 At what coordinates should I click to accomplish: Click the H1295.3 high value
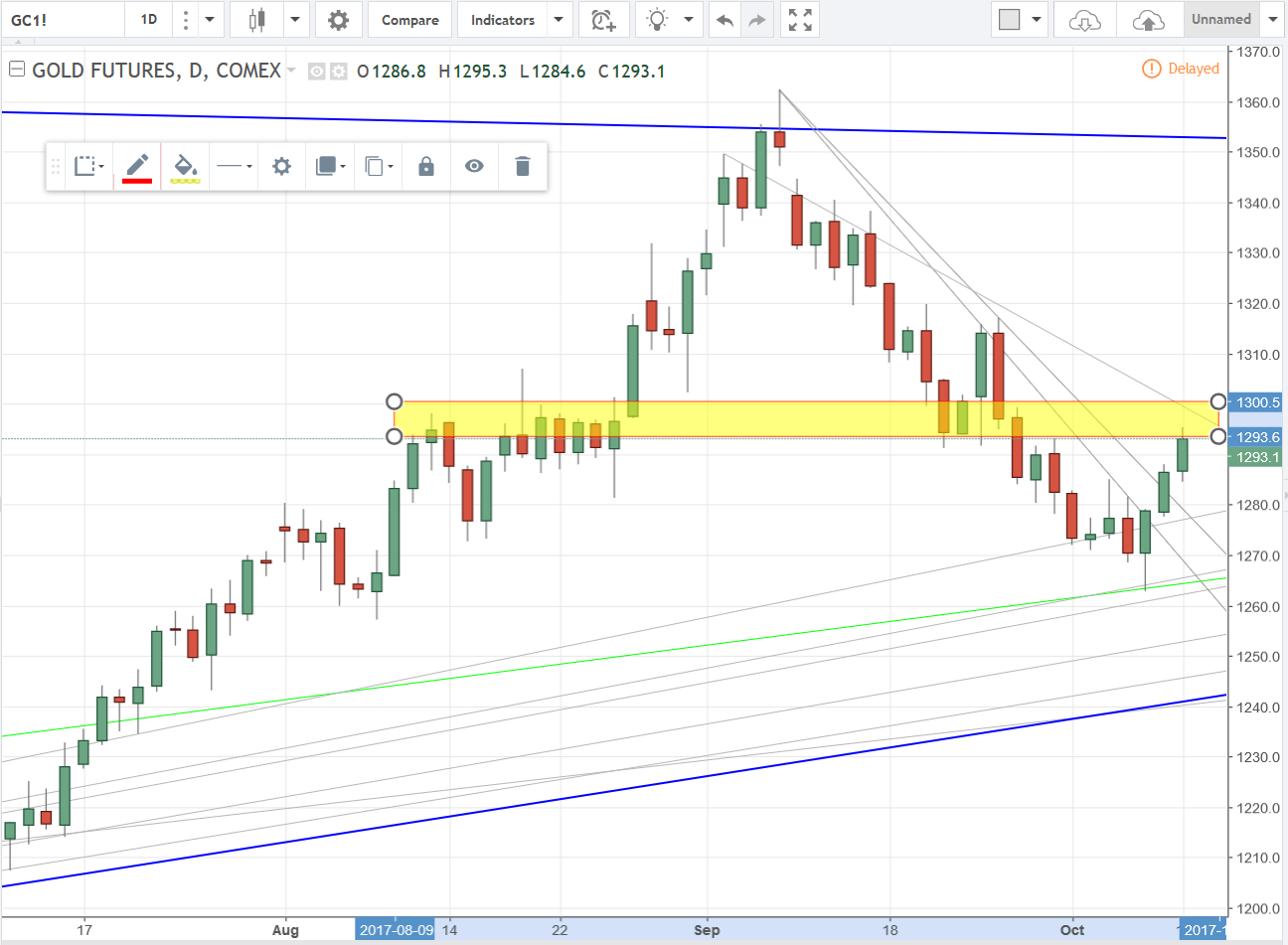(473, 72)
